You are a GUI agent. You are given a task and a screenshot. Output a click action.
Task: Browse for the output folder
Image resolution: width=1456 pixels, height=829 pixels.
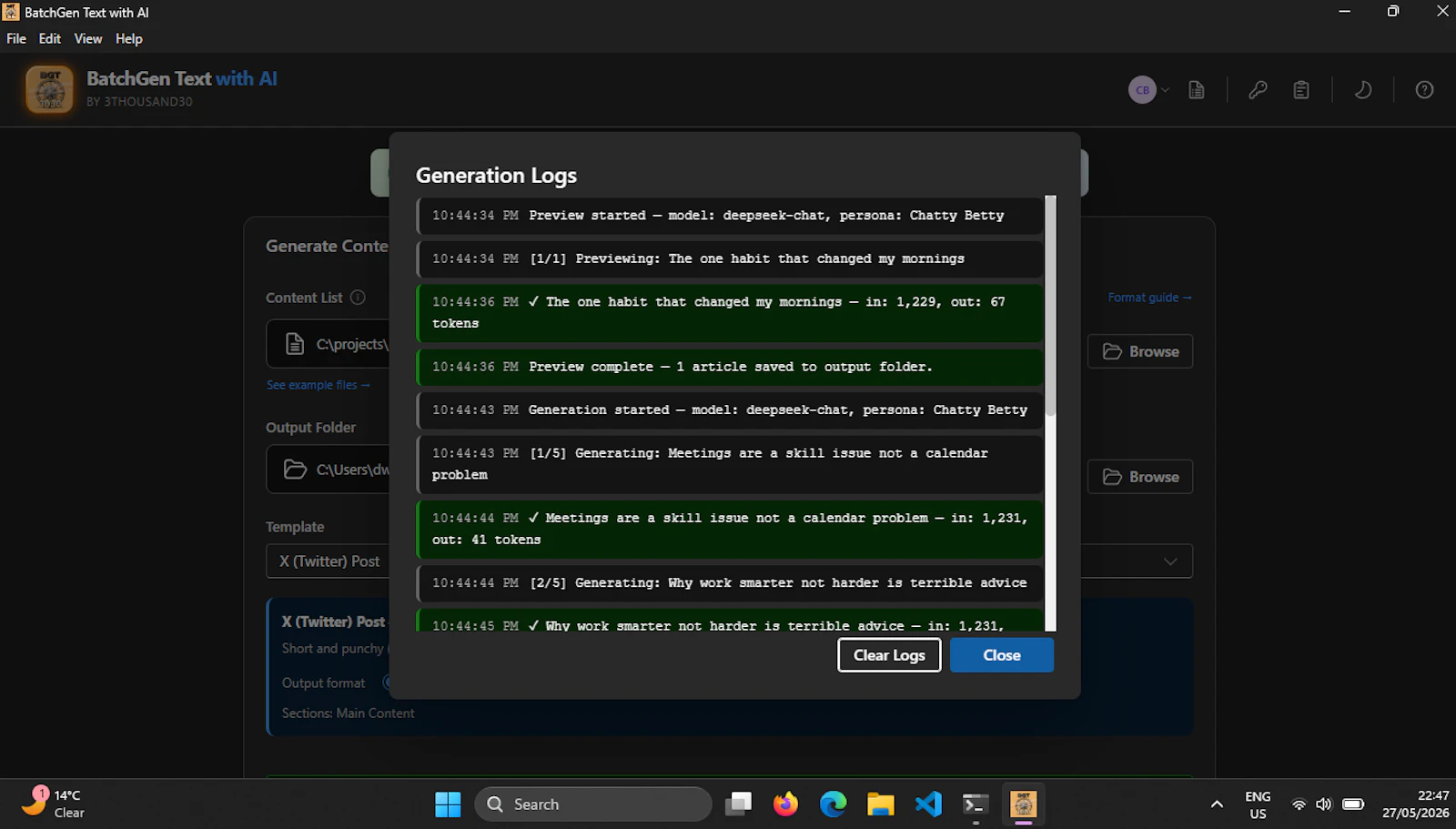(x=1140, y=477)
